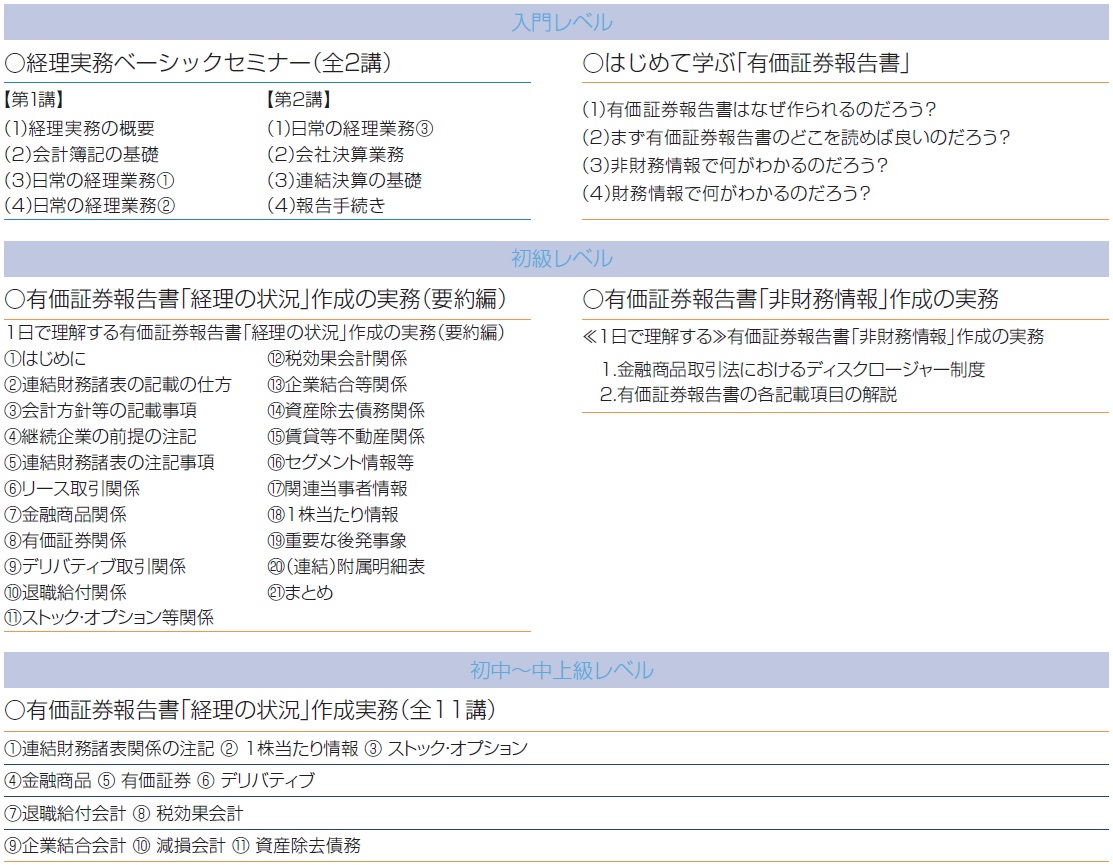This screenshot has height=865, width=1113.
Task: Select ㉑まとめ
Action: [x=300, y=593]
